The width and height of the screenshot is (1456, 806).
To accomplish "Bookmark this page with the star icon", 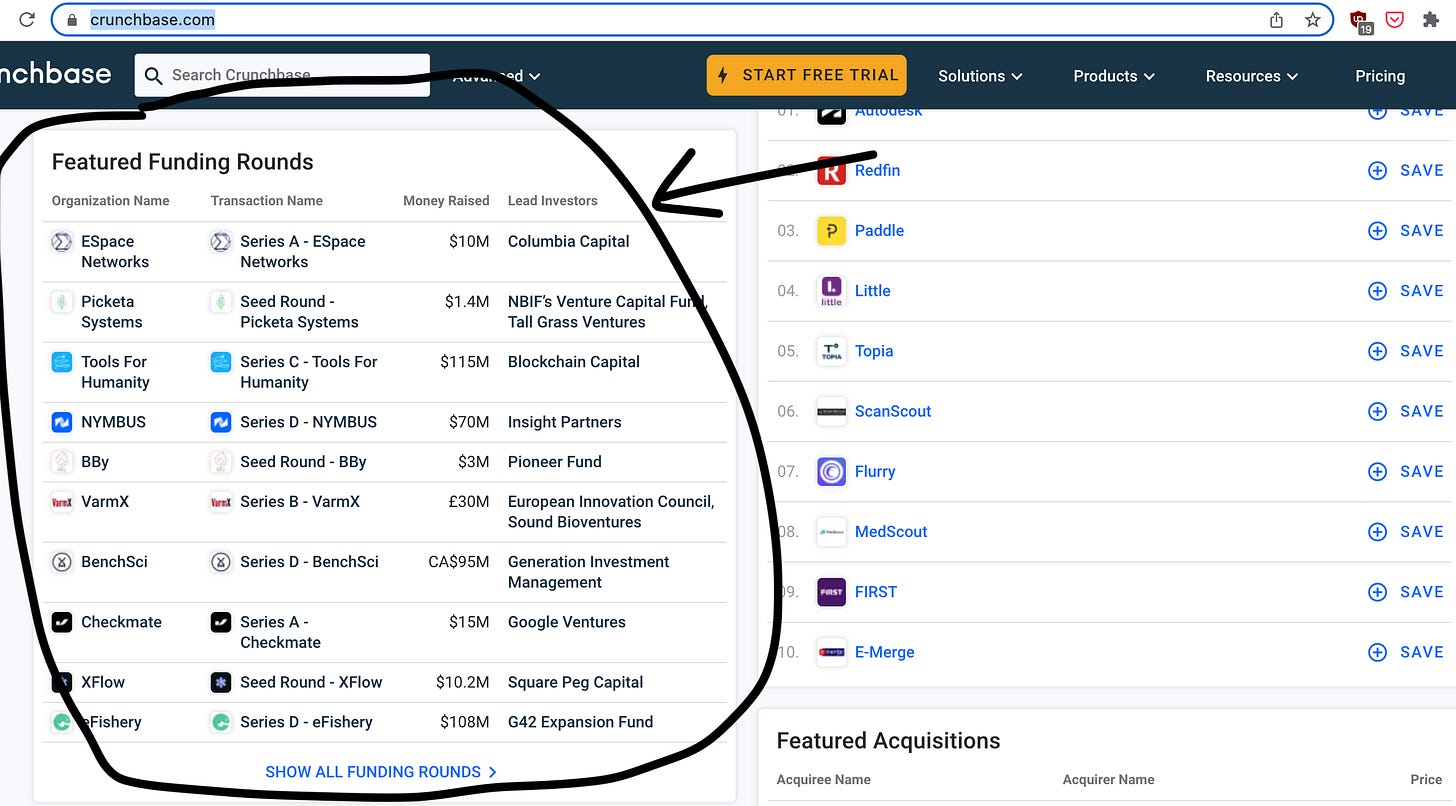I will point(1312,19).
